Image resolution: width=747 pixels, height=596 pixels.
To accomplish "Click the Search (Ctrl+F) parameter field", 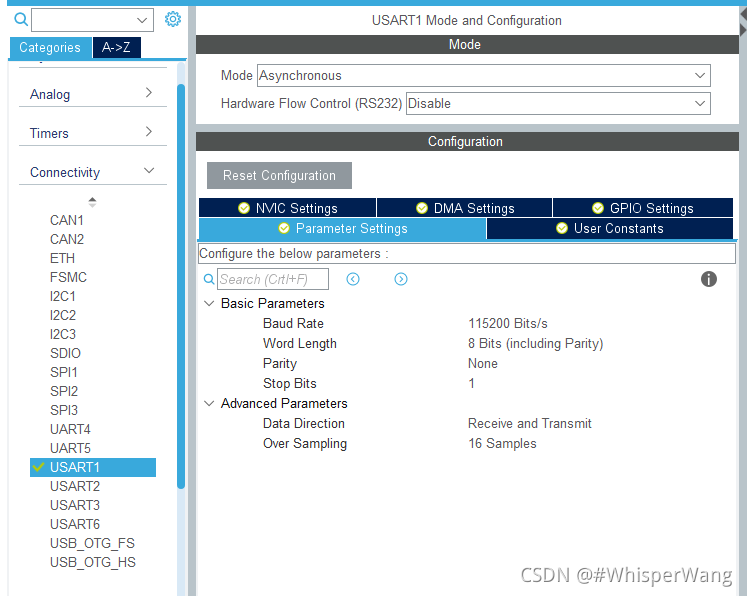I will [x=273, y=279].
